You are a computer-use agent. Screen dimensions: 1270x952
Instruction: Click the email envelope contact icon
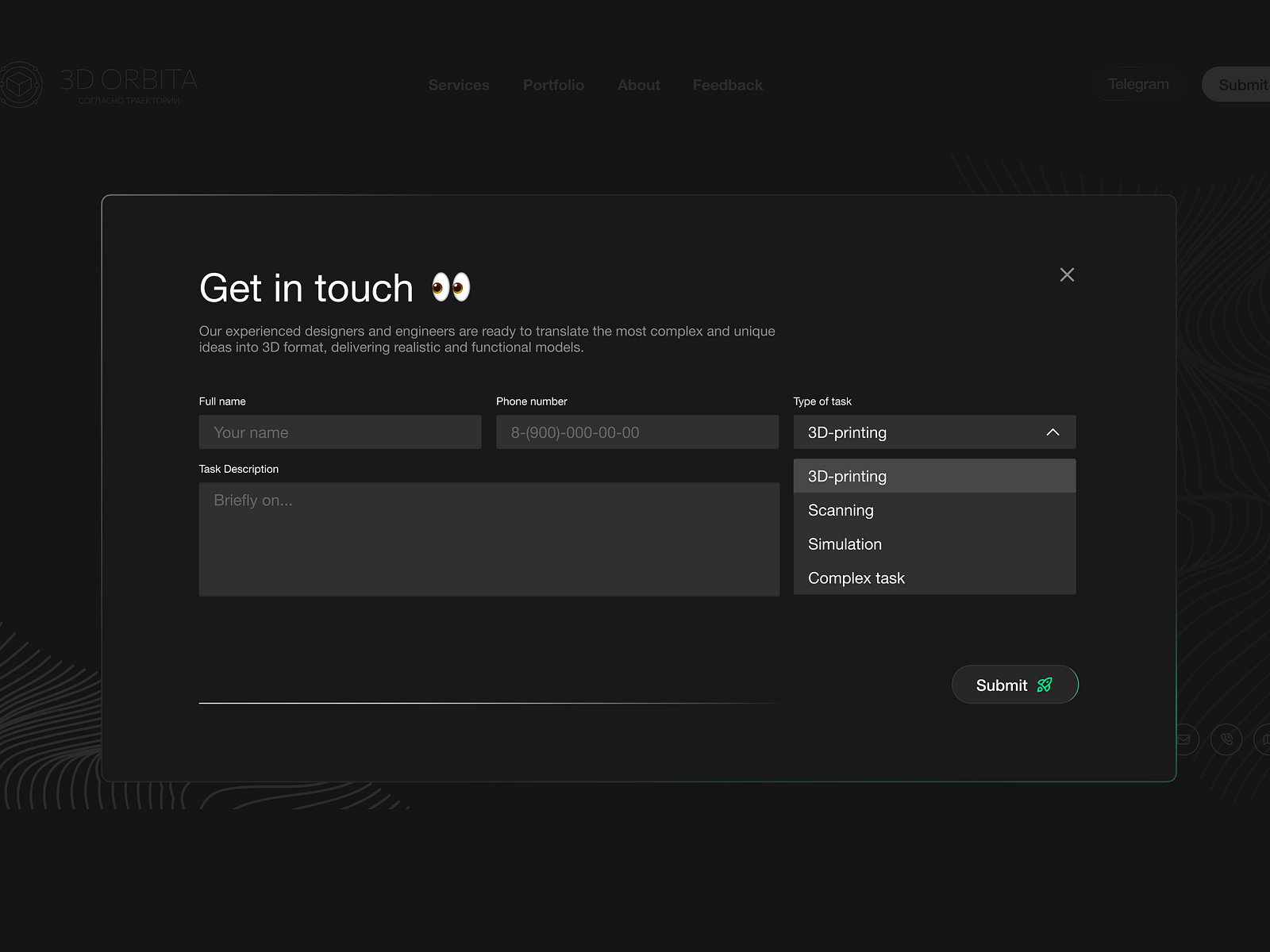1183,739
